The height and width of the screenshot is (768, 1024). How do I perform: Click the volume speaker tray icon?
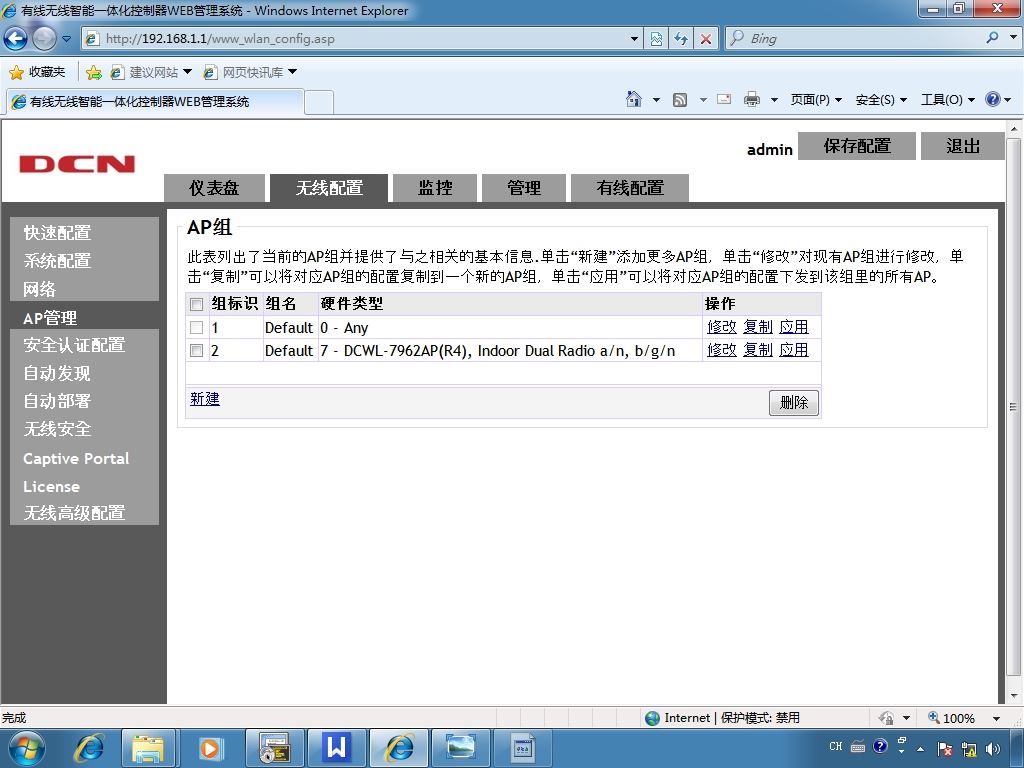click(x=993, y=748)
